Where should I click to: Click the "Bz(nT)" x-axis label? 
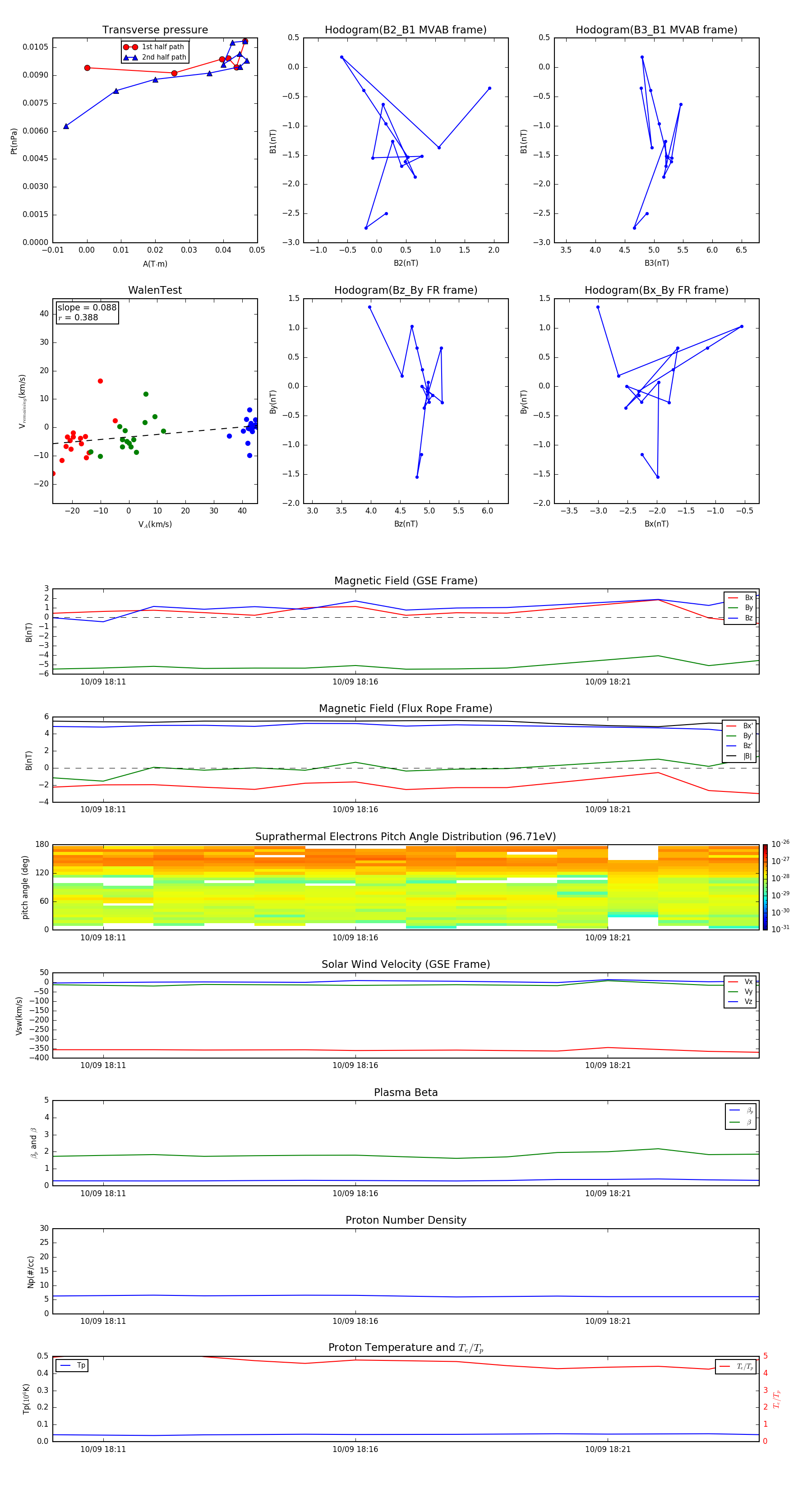(x=406, y=524)
